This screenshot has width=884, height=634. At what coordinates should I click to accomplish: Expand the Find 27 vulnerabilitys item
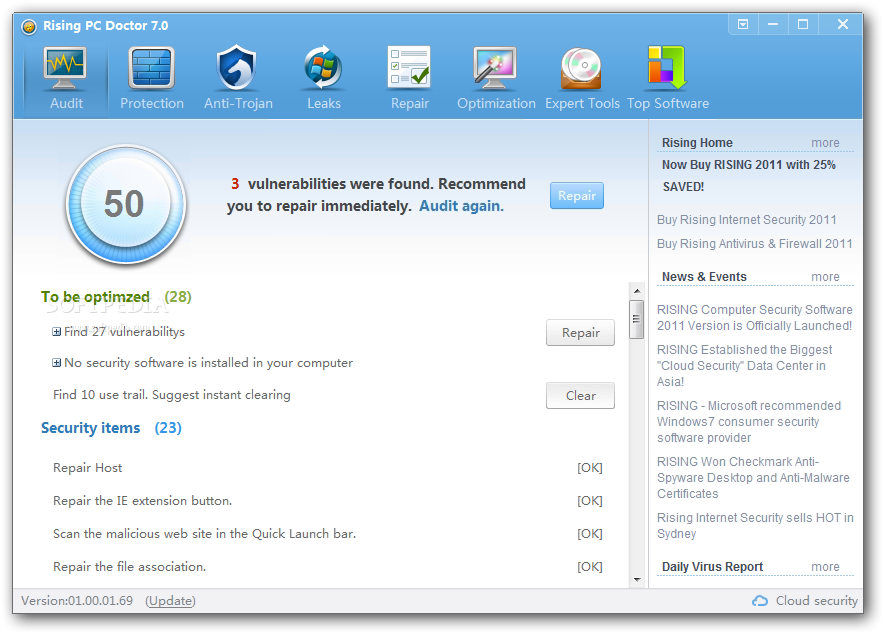point(56,332)
